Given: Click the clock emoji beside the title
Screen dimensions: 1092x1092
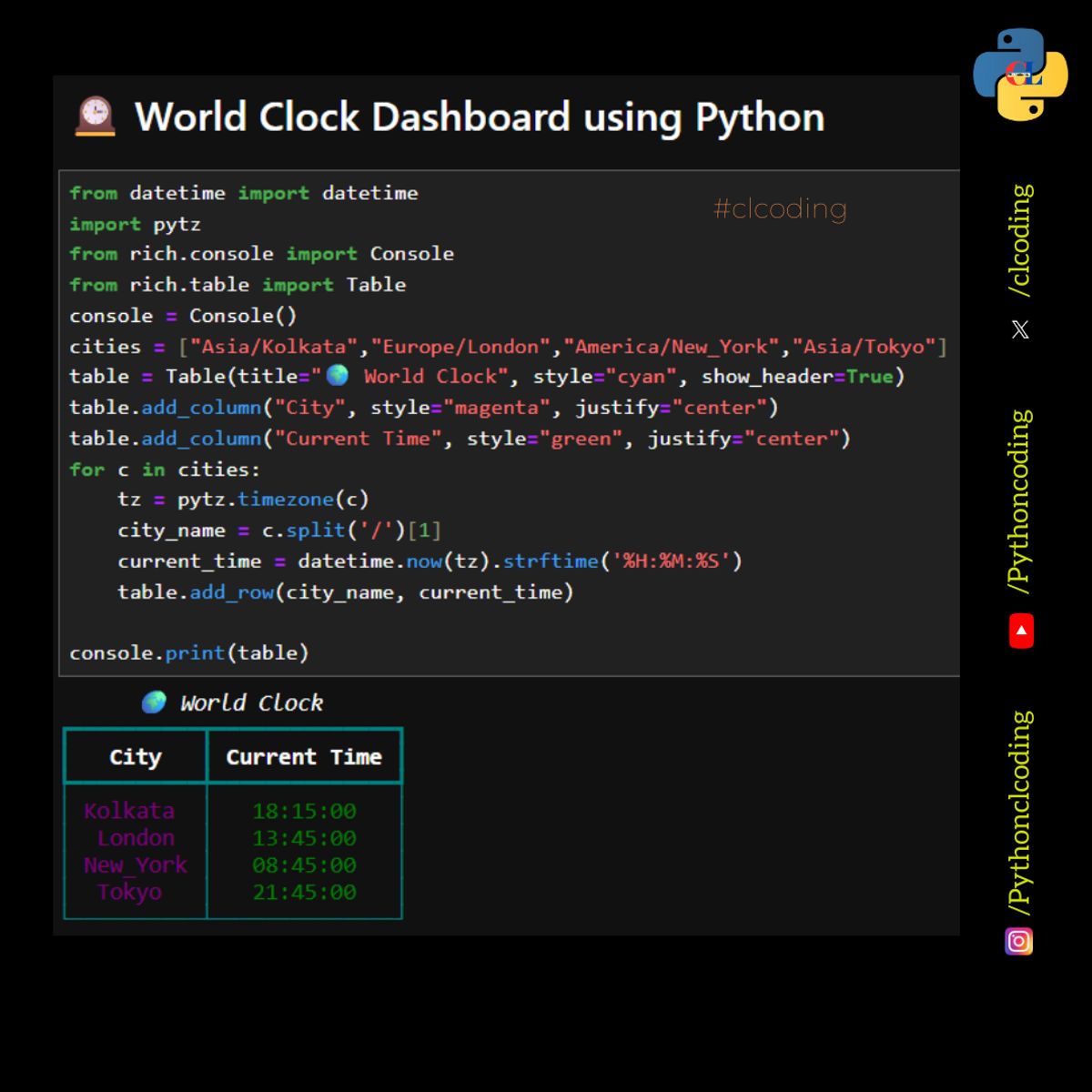Looking at the screenshot, I should click(x=95, y=117).
